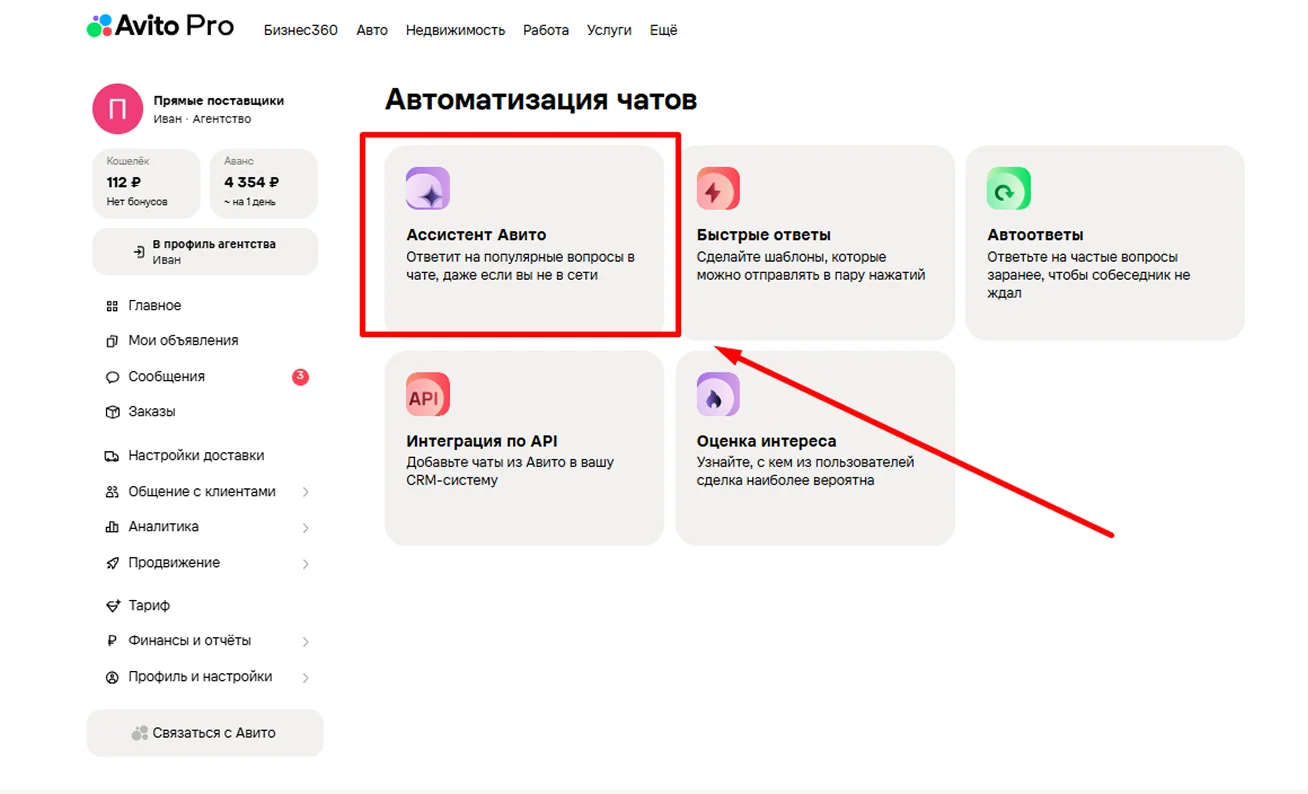Open the Авто top menu item
This screenshot has height=794, width=1308.
click(x=372, y=30)
